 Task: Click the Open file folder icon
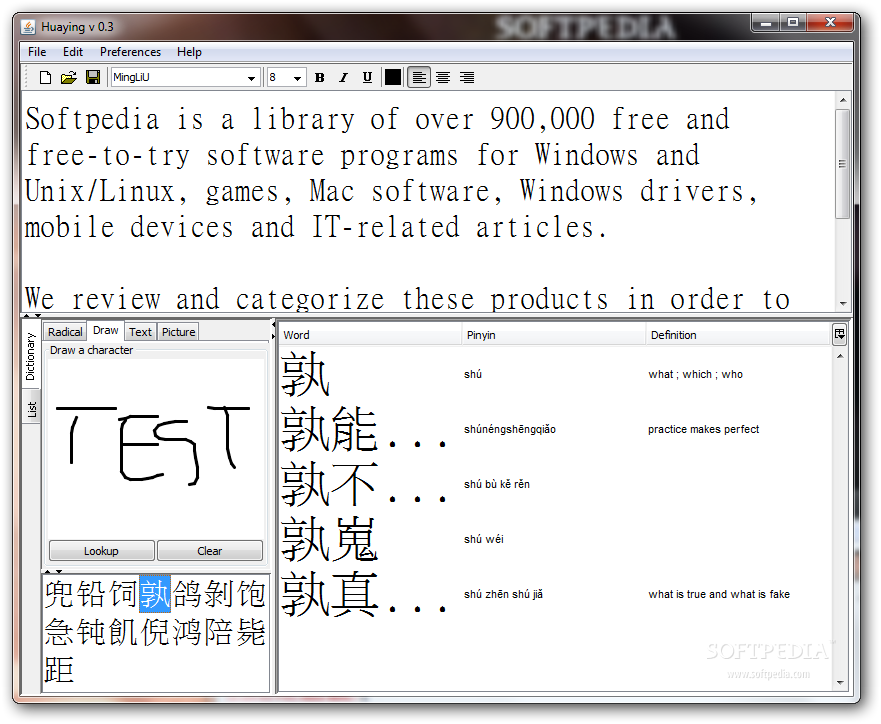coord(69,78)
